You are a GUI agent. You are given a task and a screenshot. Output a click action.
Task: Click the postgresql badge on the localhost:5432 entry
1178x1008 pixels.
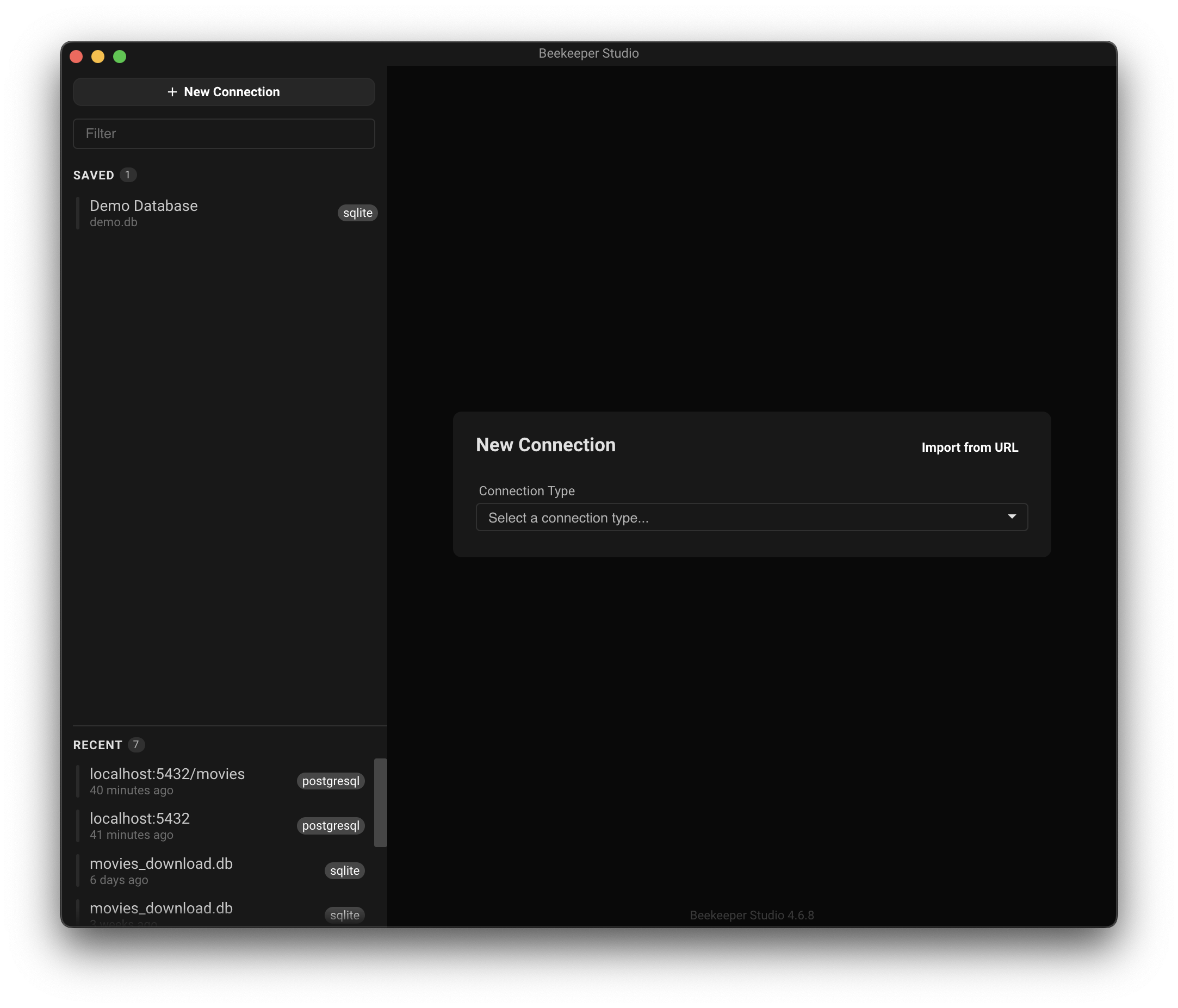(x=330, y=826)
